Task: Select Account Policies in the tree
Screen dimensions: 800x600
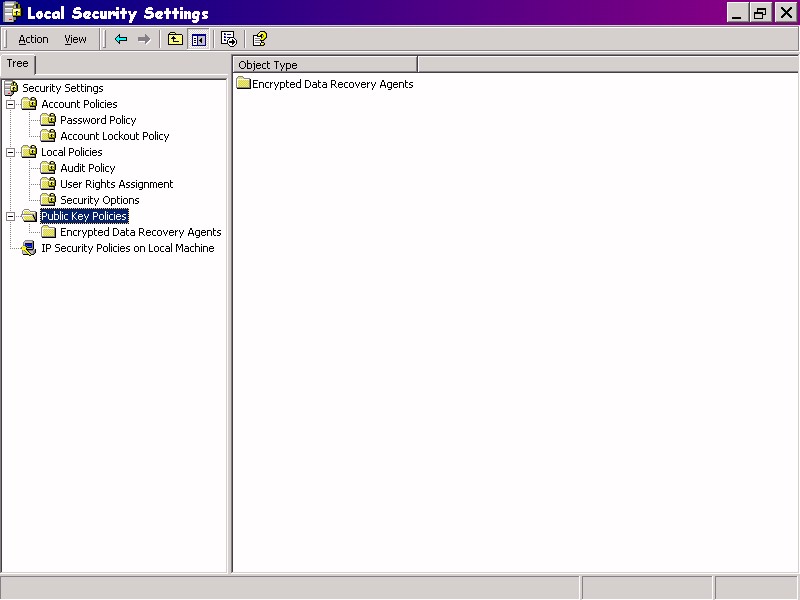Action: (x=79, y=104)
